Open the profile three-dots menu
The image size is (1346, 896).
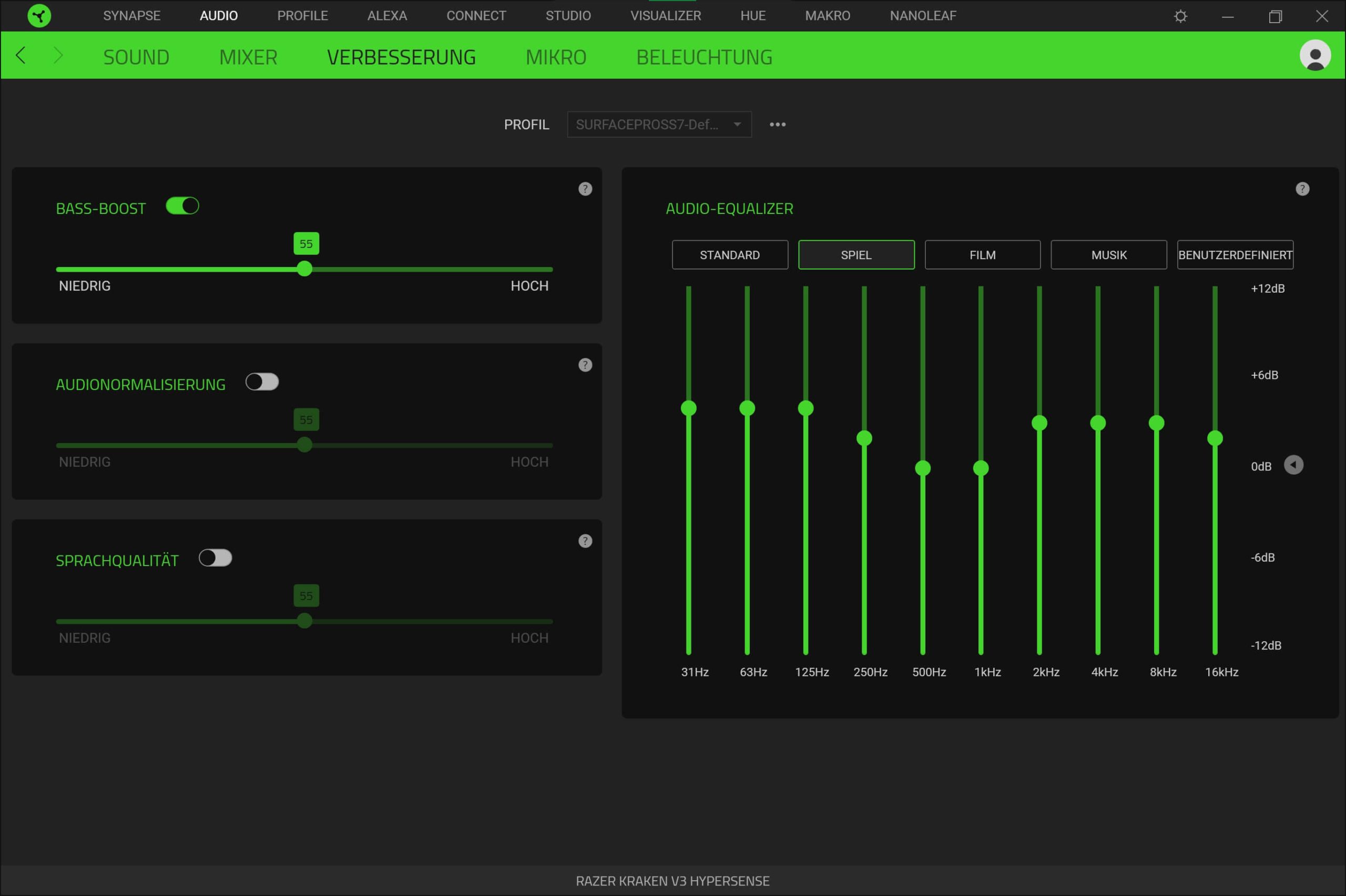777,125
